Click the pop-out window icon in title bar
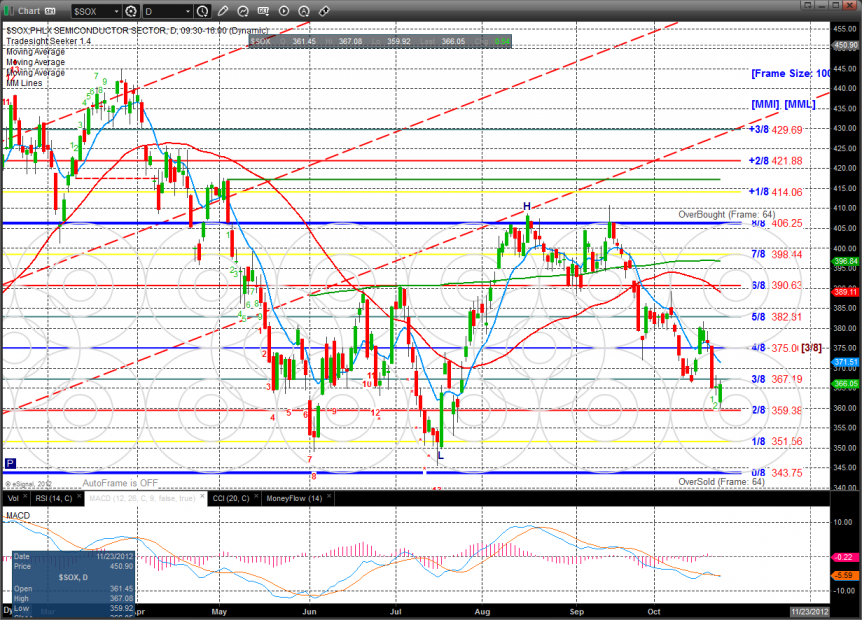The image size is (862, 620). coord(807,5)
